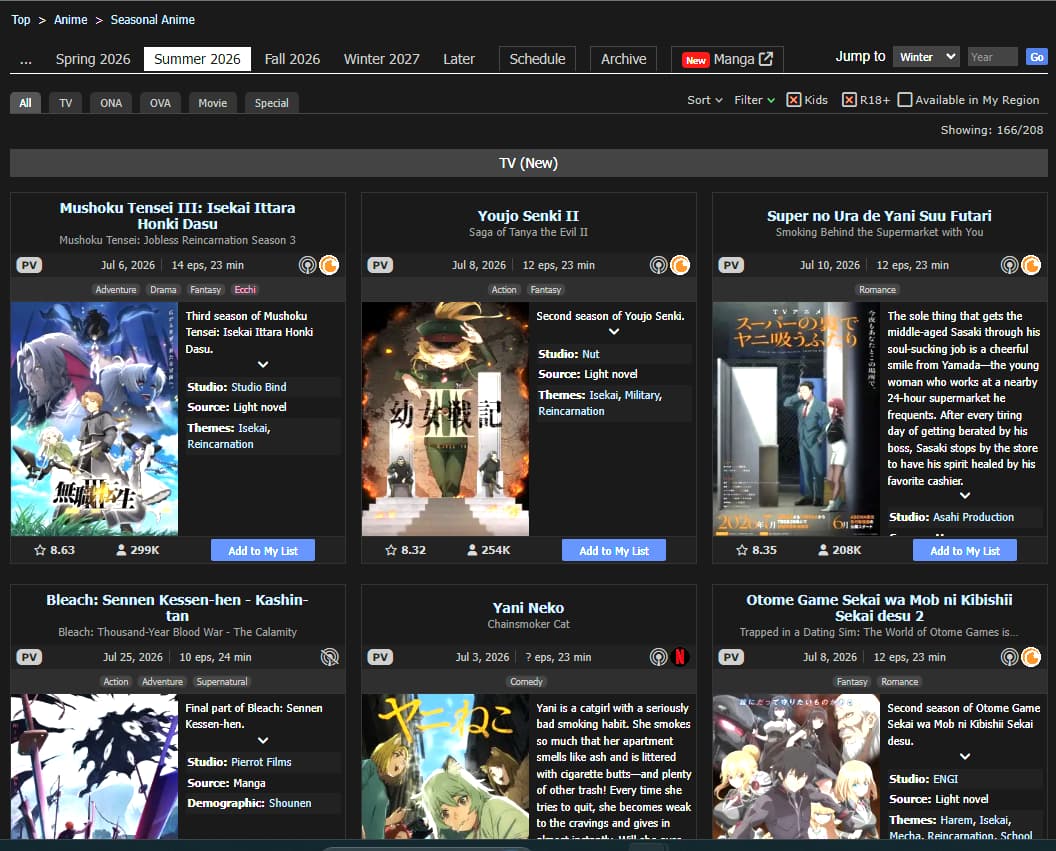Open Youjo Senki II poster thumbnail

(445, 419)
